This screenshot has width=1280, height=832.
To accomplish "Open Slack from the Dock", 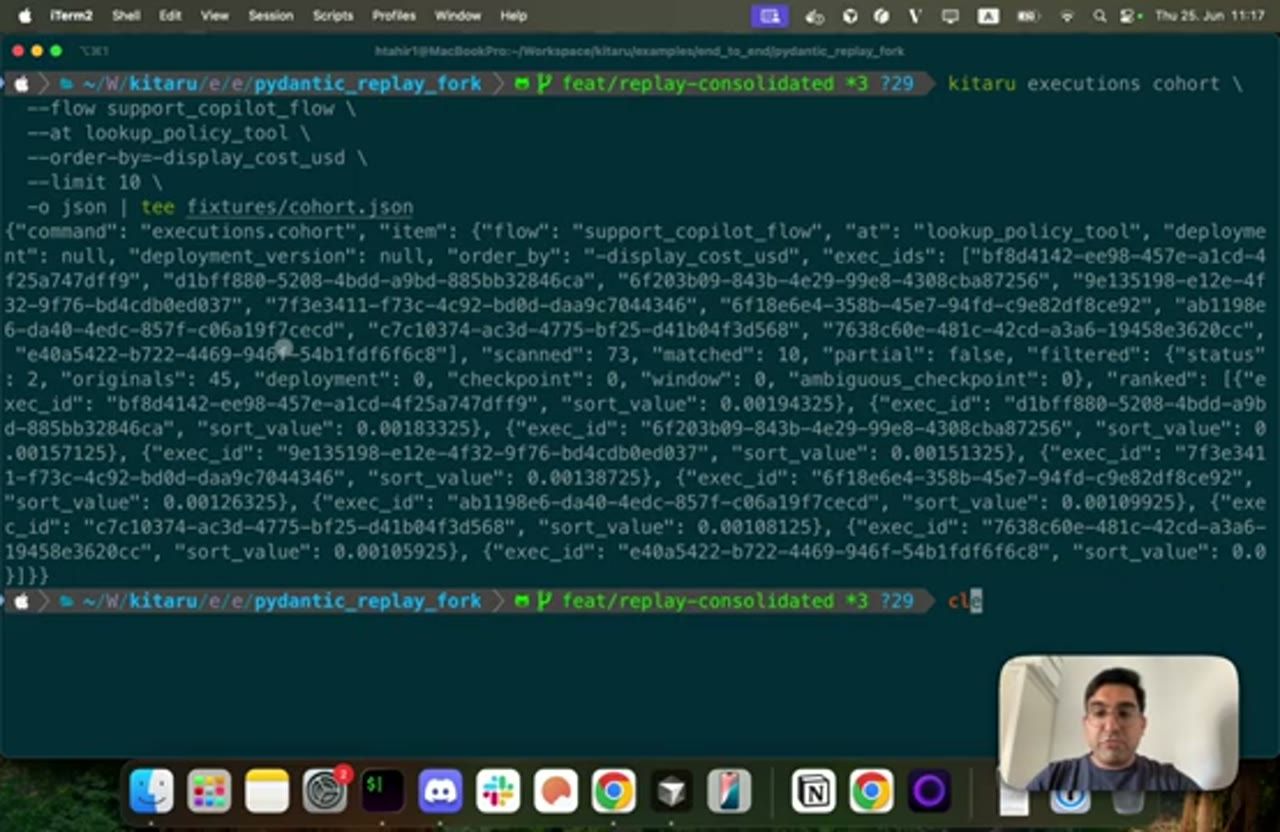I will pos(498,792).
